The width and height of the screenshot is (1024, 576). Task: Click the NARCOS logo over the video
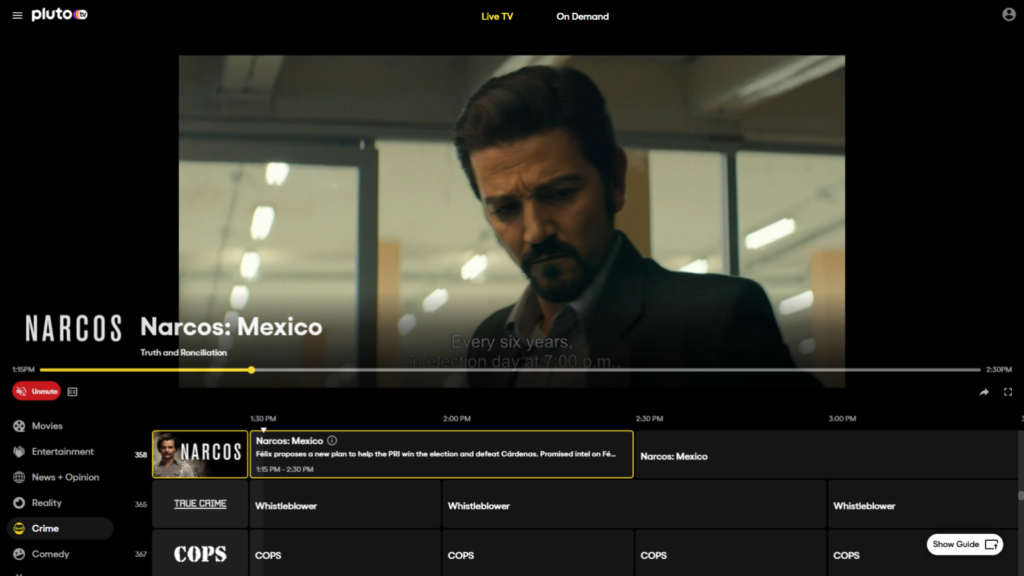[74, 328]
